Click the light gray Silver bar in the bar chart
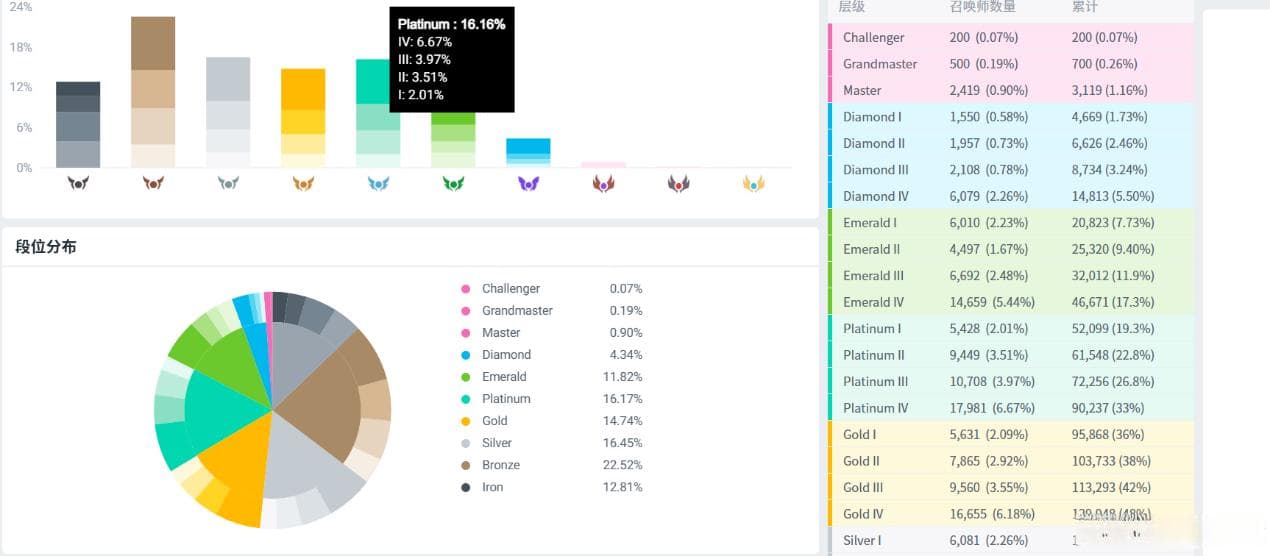This screenshot has width=1270, height=556. pyautogui.click(x=228, y=112)
